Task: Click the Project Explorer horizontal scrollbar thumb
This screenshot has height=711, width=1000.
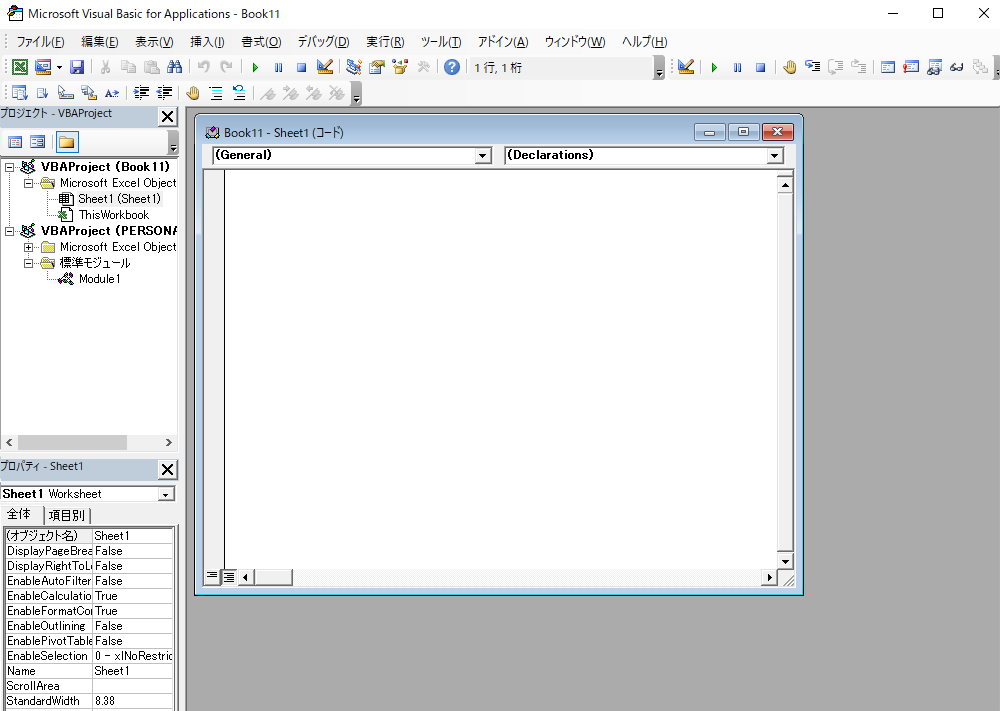Action: pyautogui.click(x=72, y=443)
